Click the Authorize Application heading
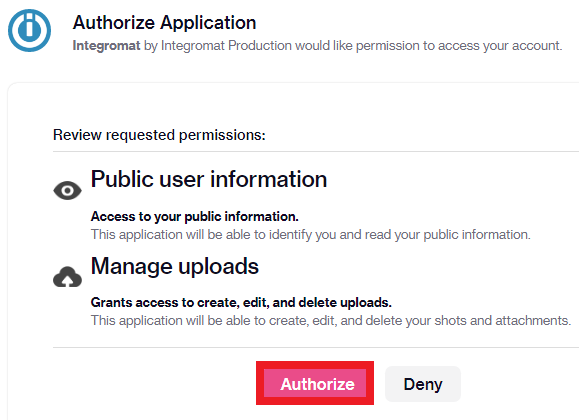The image size is (579, 420). coord(164,23)
